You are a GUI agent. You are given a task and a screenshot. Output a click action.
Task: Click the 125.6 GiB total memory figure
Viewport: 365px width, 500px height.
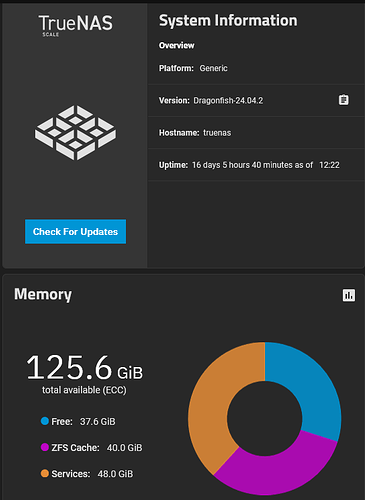[85, 367]
